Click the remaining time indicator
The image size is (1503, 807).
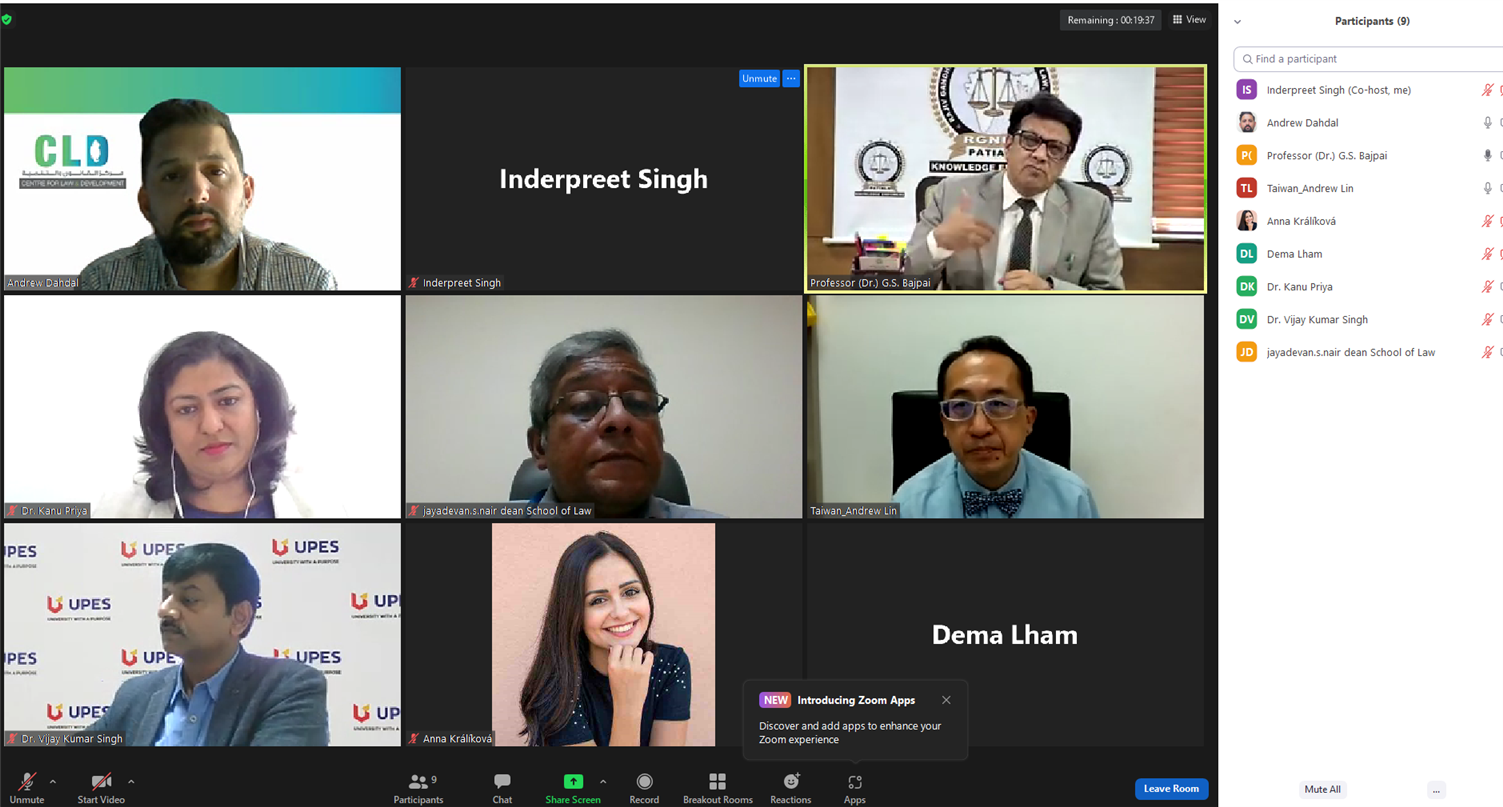1111,20
